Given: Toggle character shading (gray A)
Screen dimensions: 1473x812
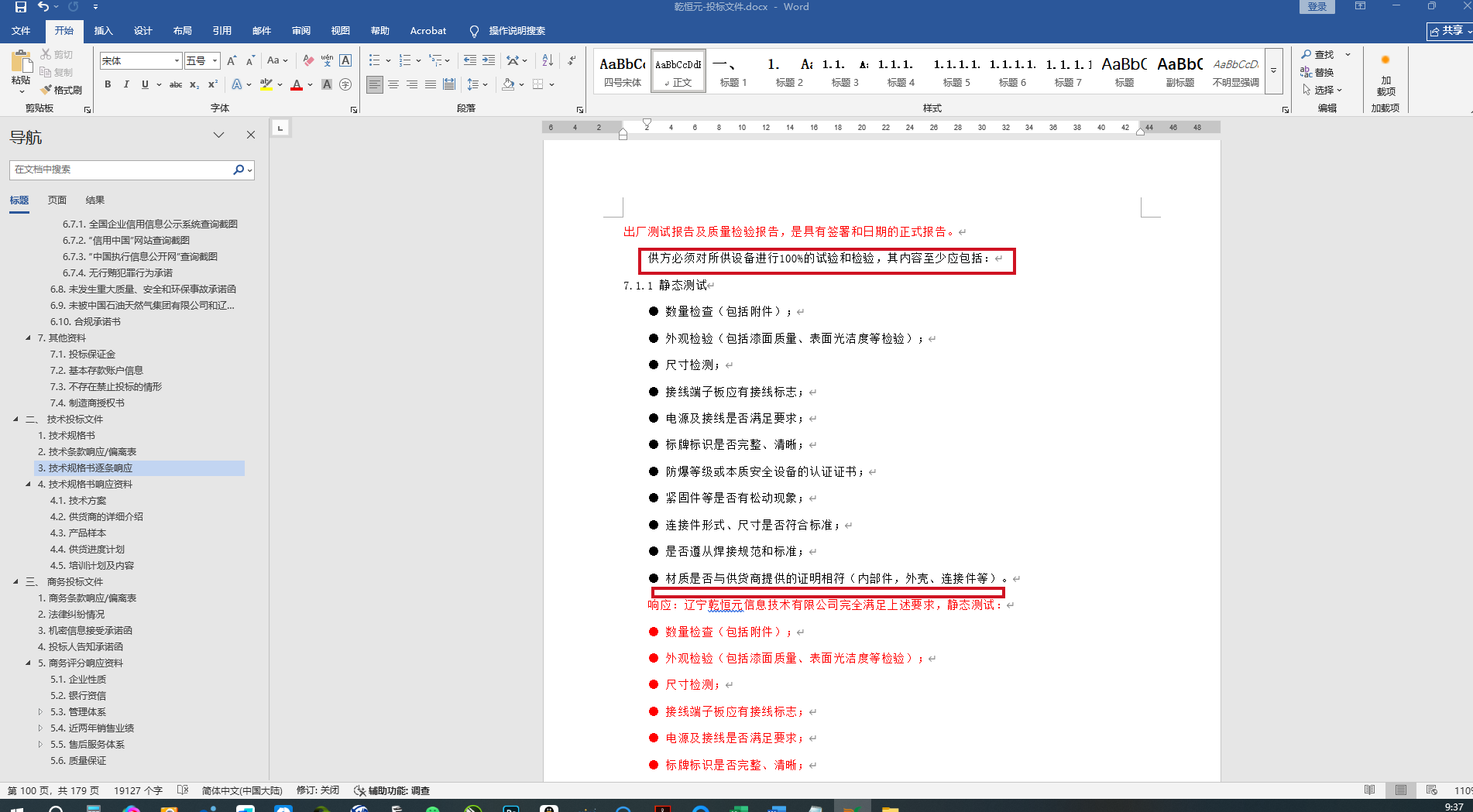Looking at the screenshot, I should click(327, 84).
